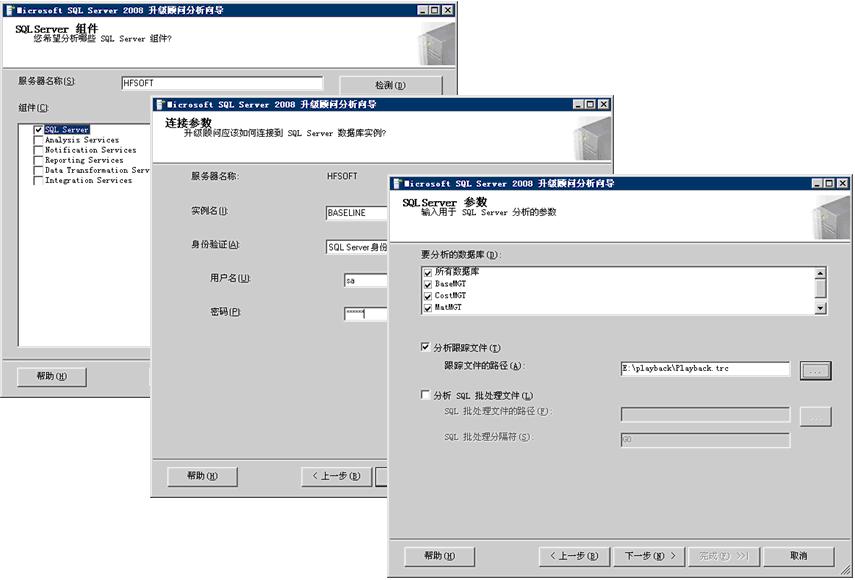Click the server name field HFSOFT
Screen dimensions: 855x580
pyautogui.click(x=222, y=83)
